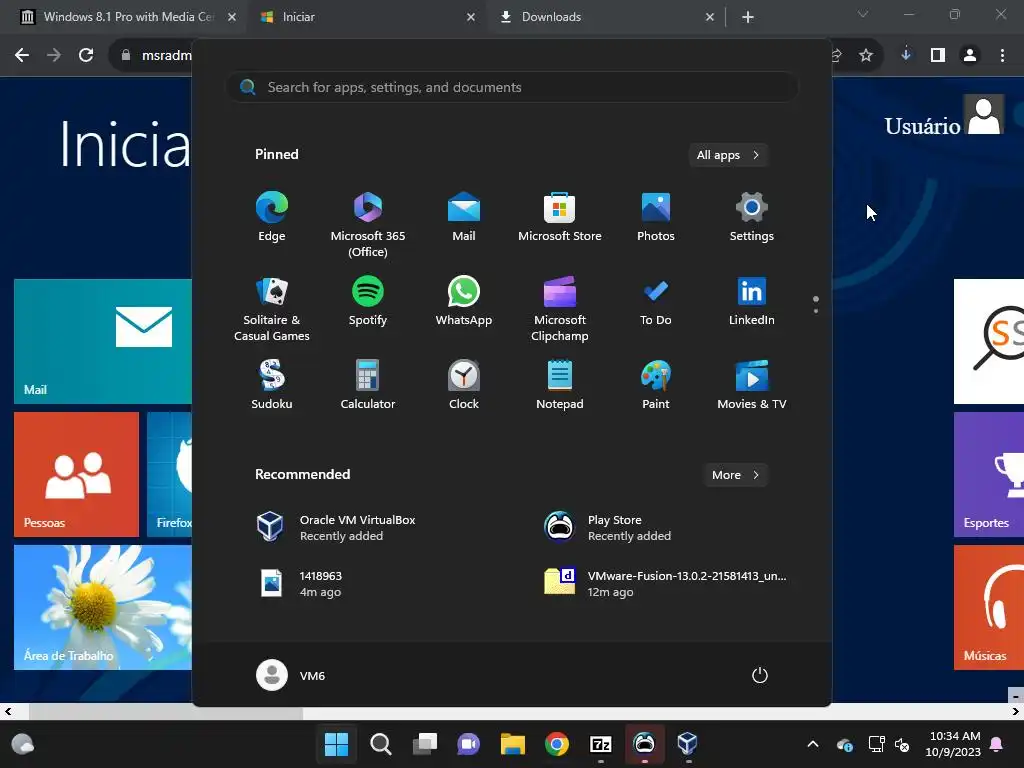Show hidden system tray icons
1024x768 pixels.
[813, 744]
